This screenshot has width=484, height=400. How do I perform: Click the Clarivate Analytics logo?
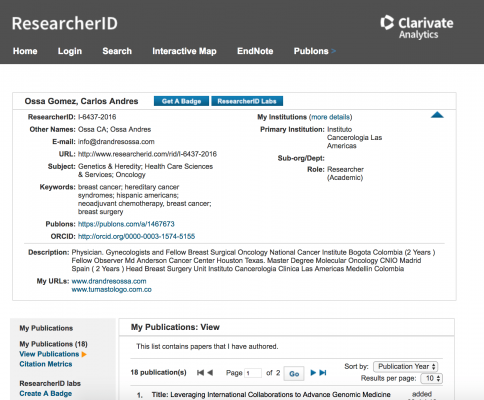[417, 27]
